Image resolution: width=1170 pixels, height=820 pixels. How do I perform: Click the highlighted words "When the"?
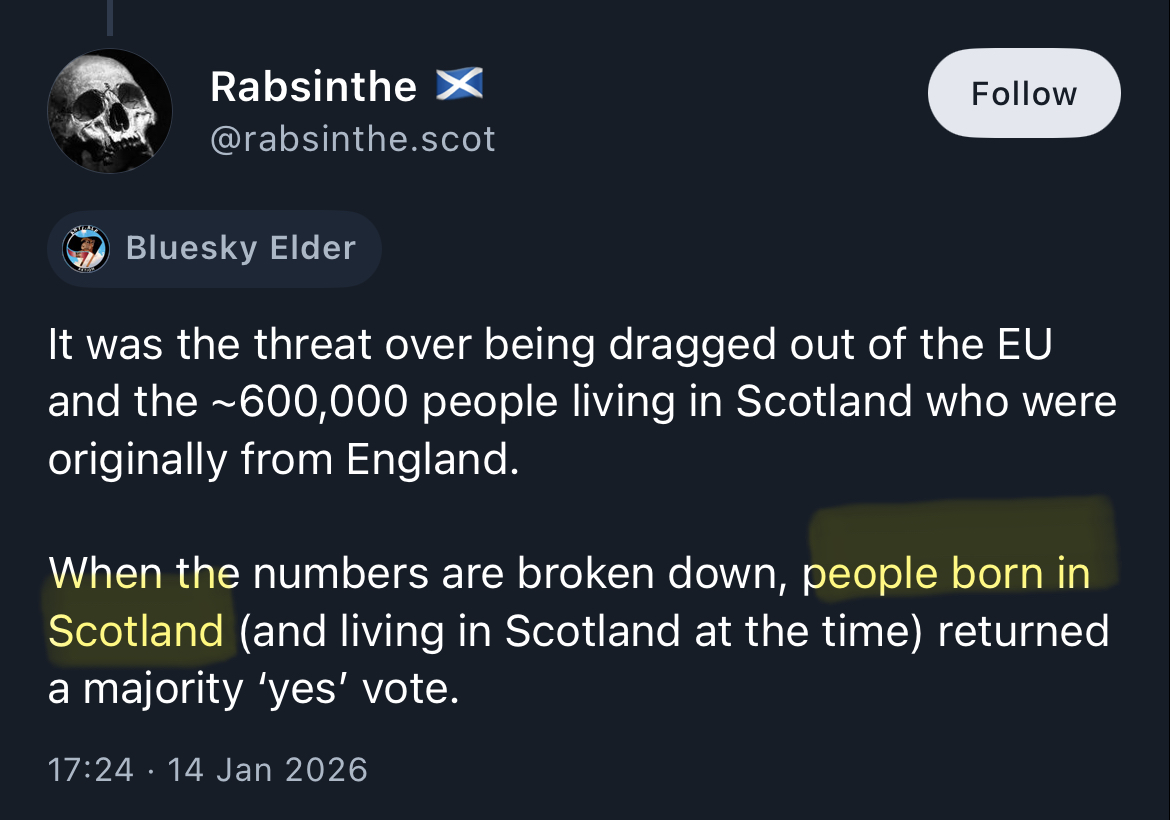tap(143, 574)
